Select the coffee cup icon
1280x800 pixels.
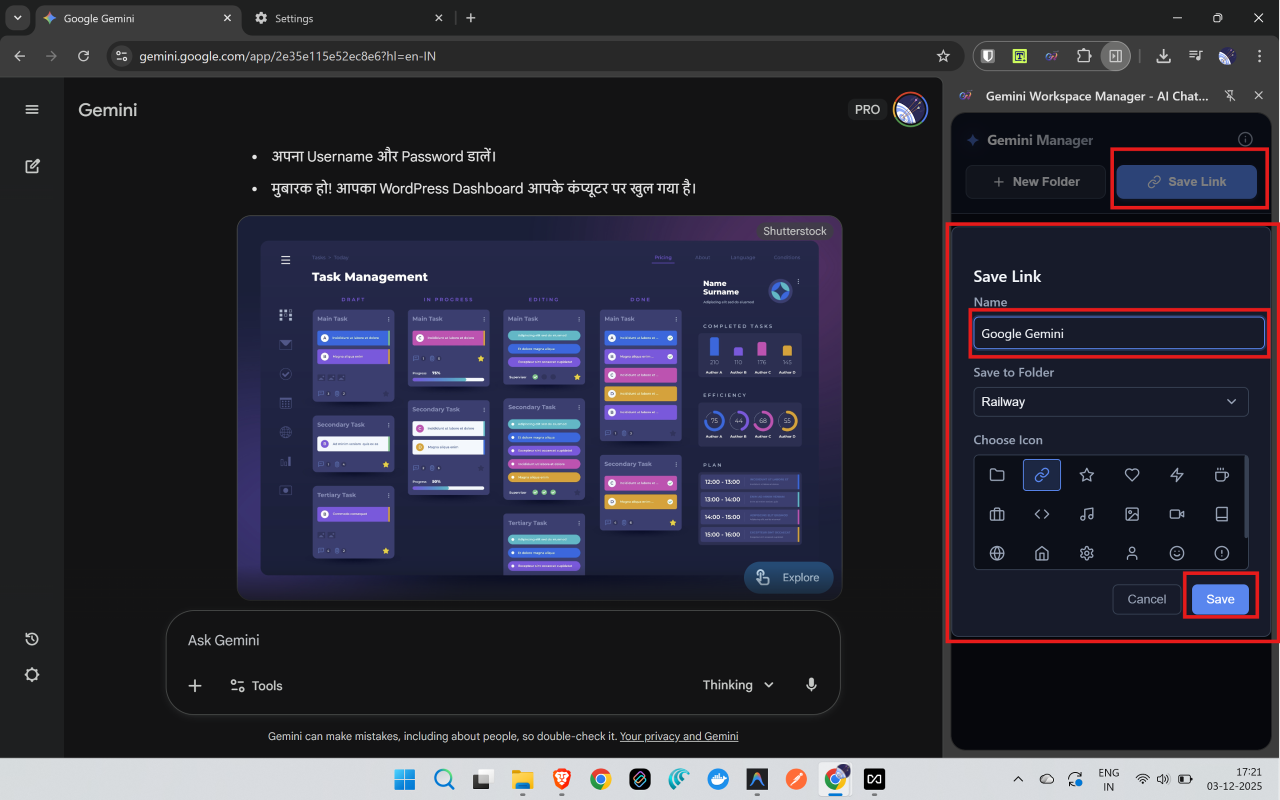[x=1221, y=475]
